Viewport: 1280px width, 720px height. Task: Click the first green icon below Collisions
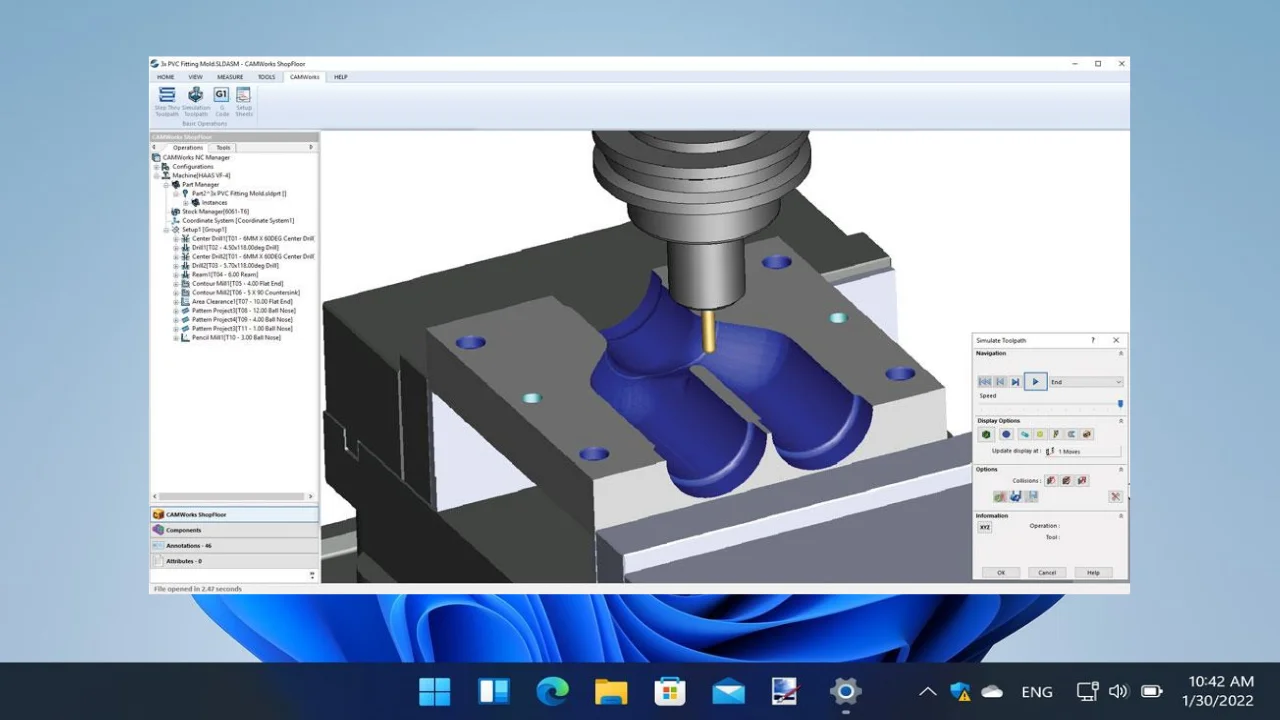[999, 497]
